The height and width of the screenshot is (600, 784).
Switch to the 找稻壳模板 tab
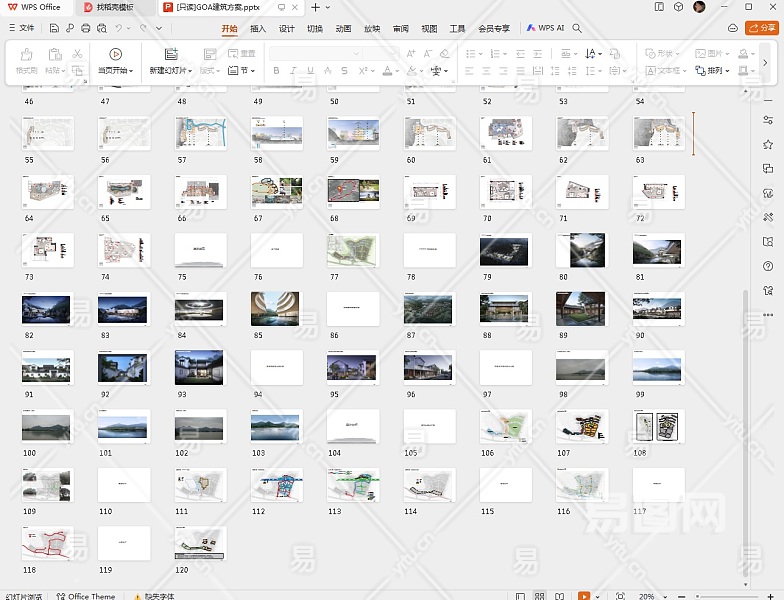[114, 7]
